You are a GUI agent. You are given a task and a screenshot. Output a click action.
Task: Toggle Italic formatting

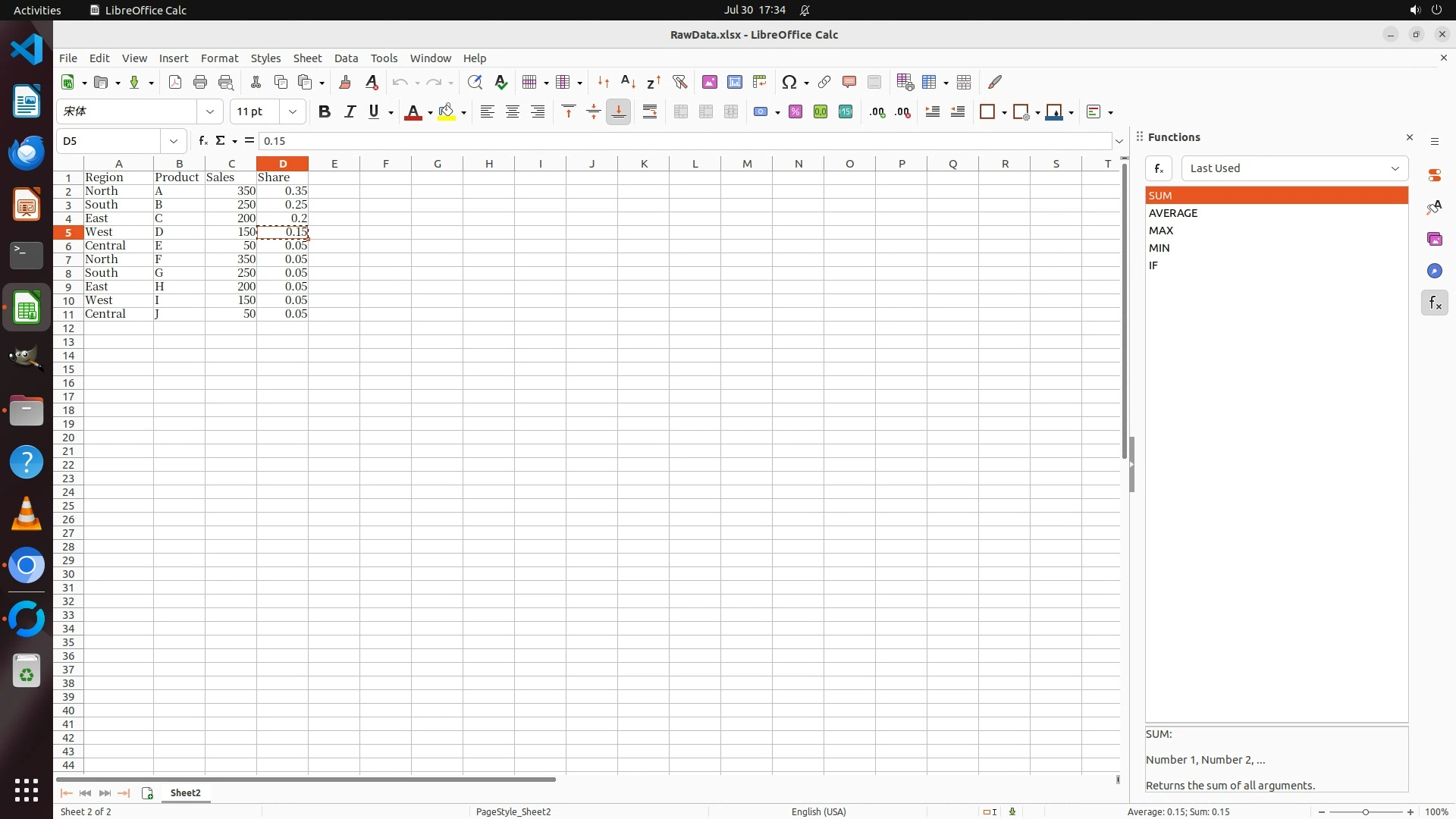click(350, 112)
